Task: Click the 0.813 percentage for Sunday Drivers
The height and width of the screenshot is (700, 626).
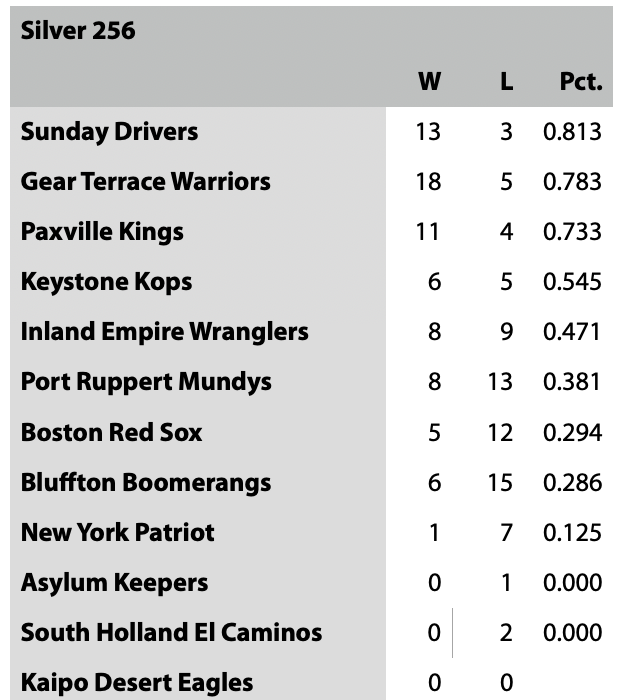Action: coord(572,132)
